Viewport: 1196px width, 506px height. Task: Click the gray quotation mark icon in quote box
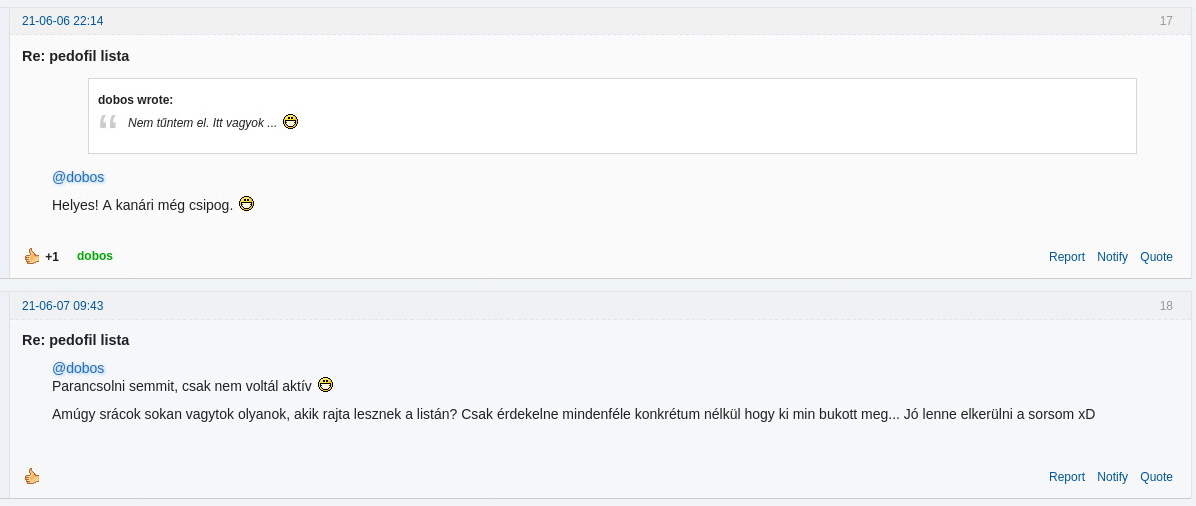[x=108, y=121]
